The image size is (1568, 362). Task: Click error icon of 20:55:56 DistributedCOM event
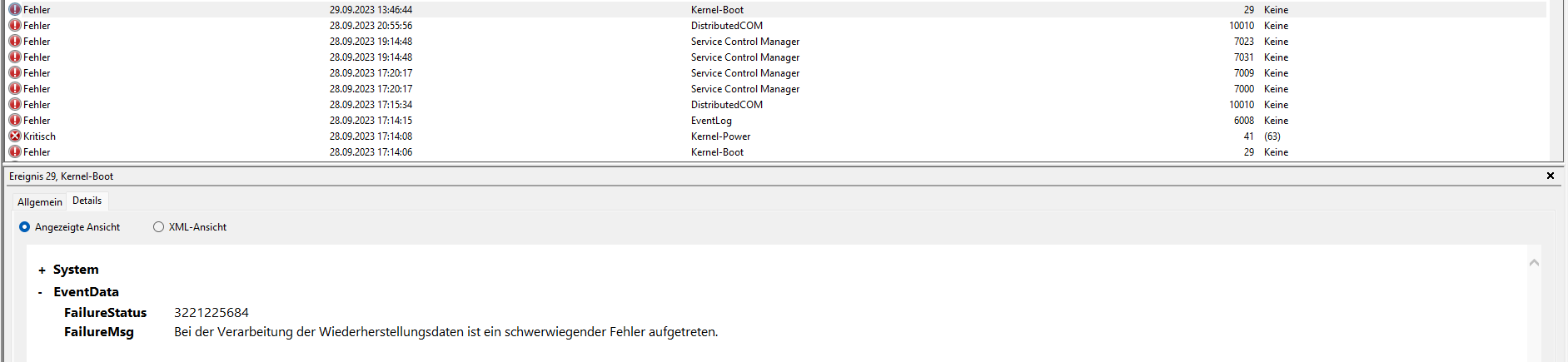click(15, 26)
